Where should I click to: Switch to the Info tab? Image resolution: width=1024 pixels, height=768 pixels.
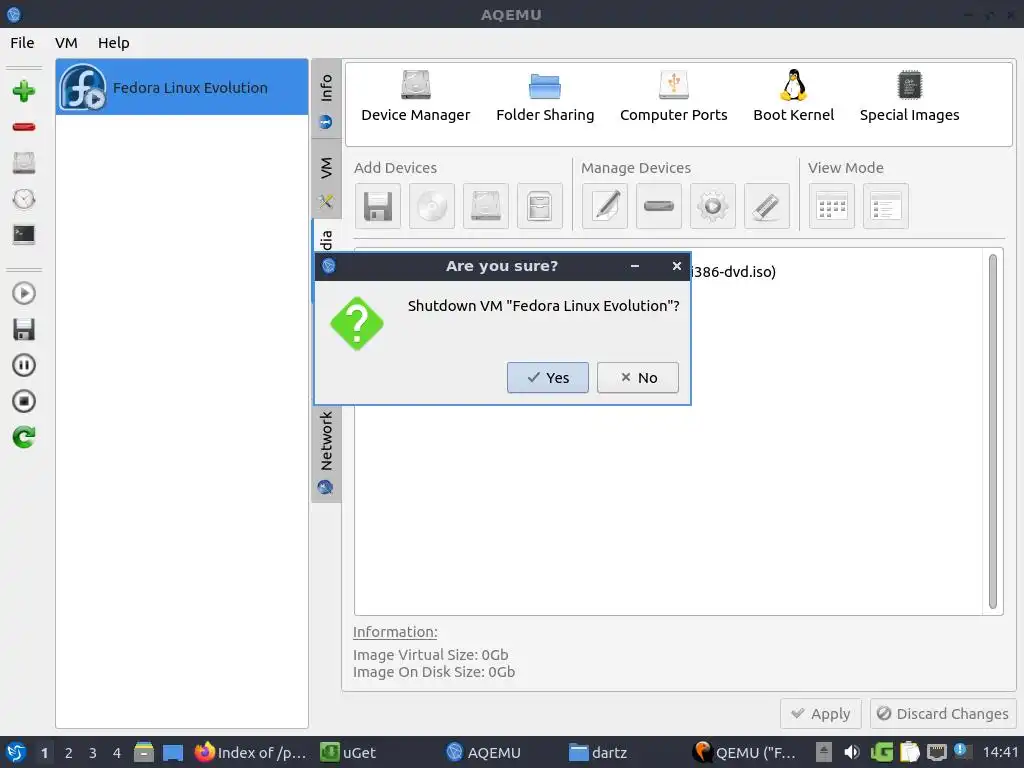click(x=326, y=99)
